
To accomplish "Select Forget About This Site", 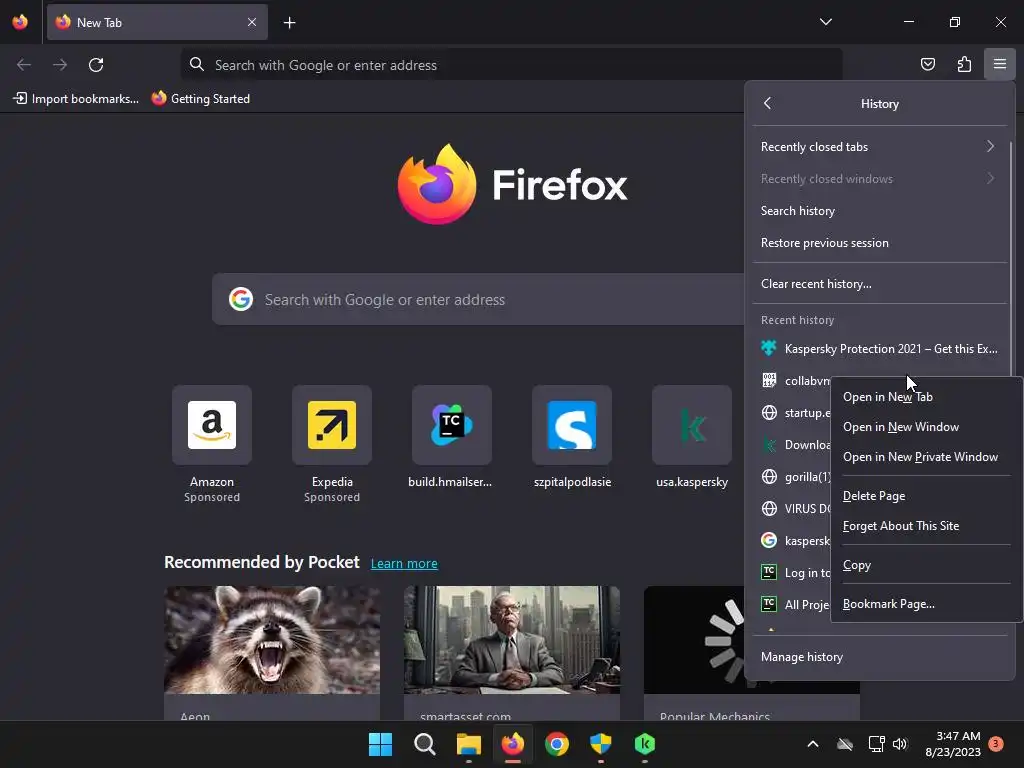I will point(927,526).
